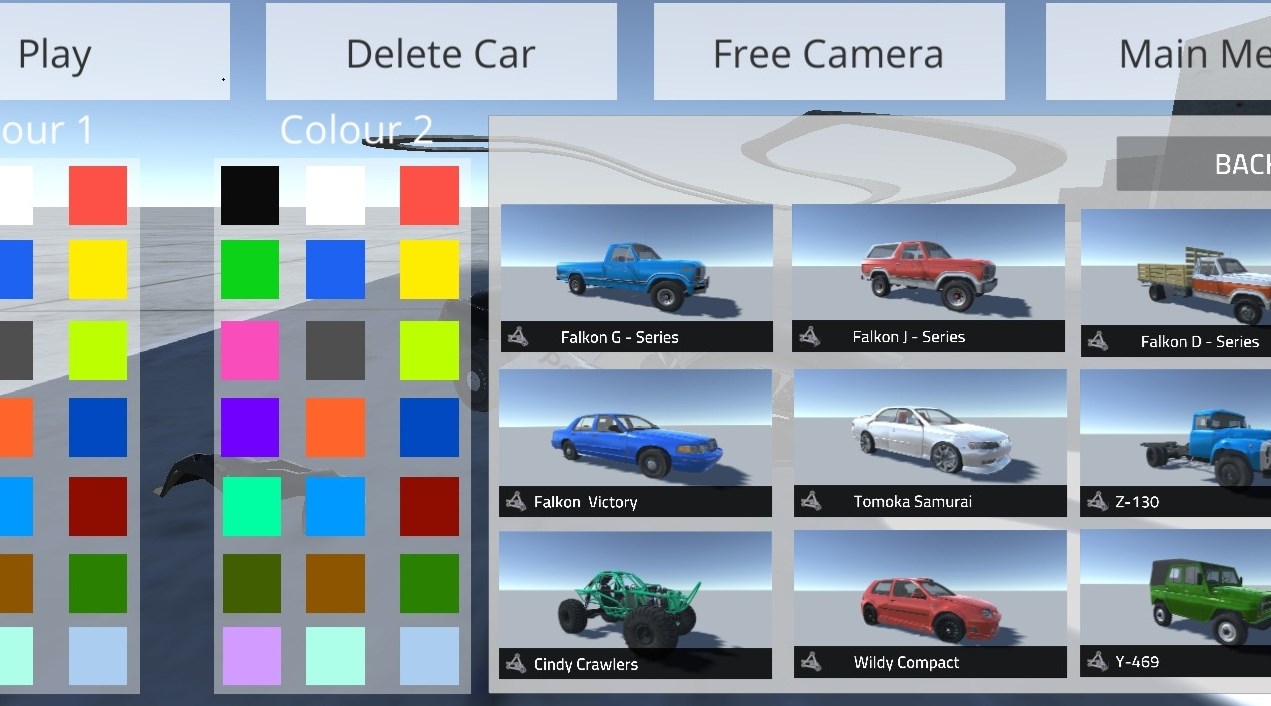This screenshot has height=706, width=1271.
Task: Click the icon next to Cindy Crawlers
Action: click(x=516, y=664)
